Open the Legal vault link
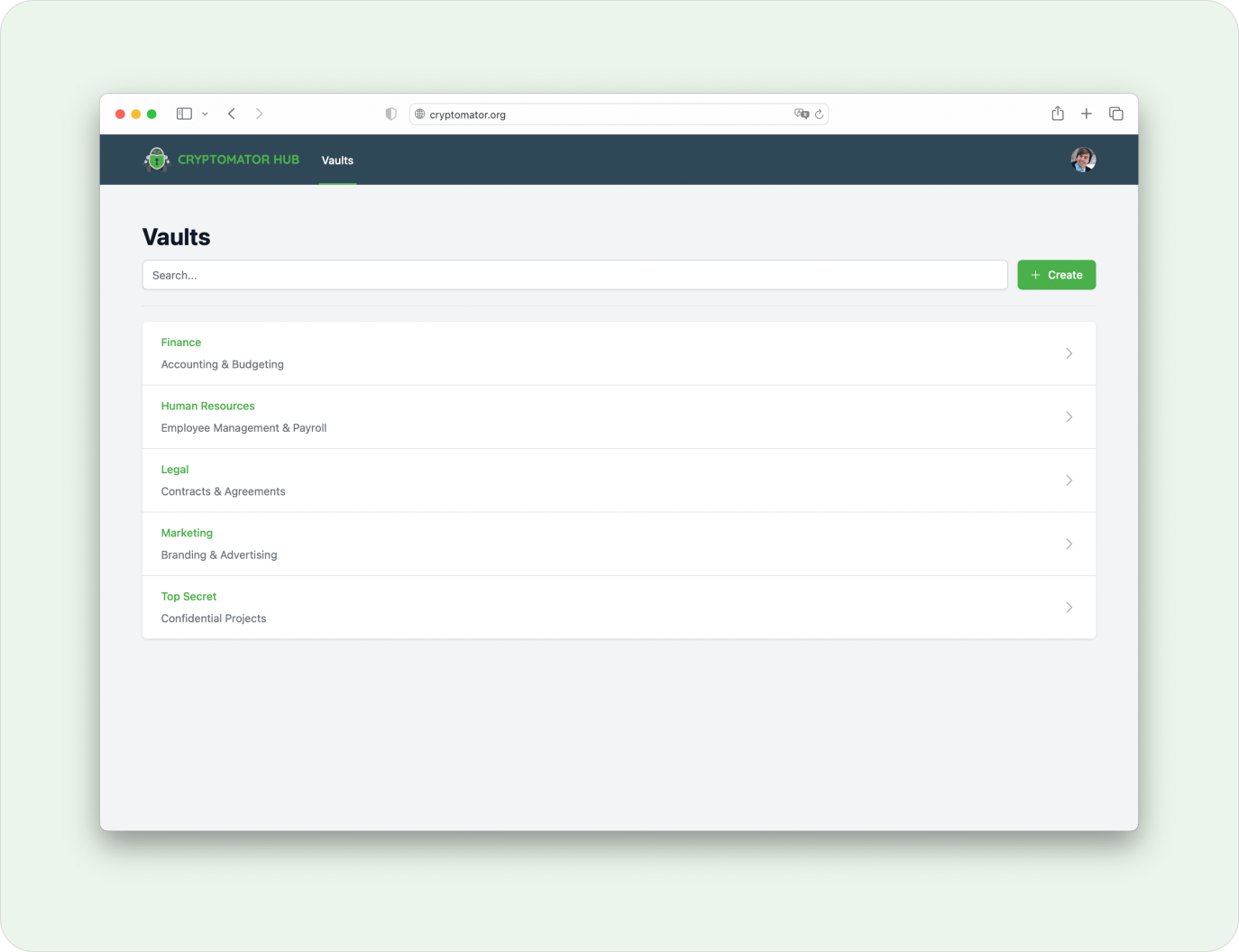The image size is (1239, 952). coord(174,469)
